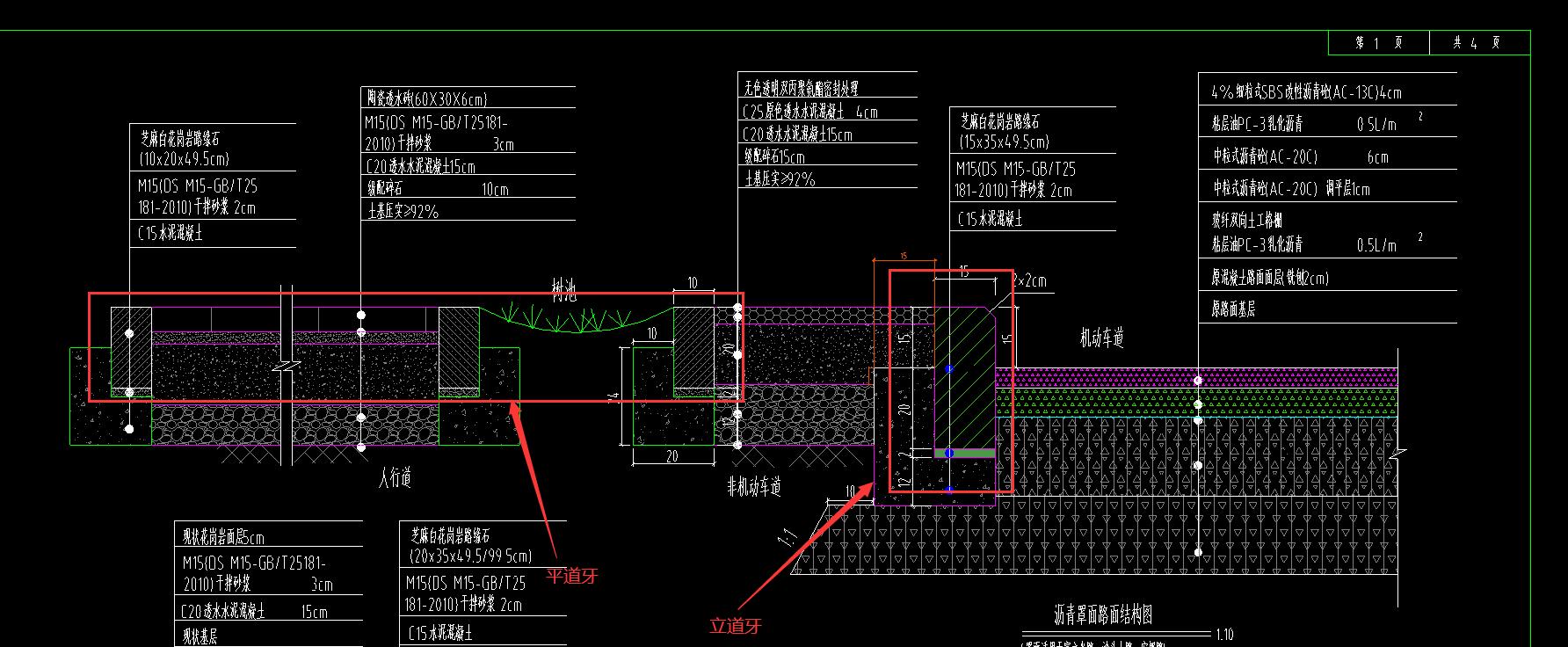Click the 1:1 slope annotation

click(x=788, y=536)
